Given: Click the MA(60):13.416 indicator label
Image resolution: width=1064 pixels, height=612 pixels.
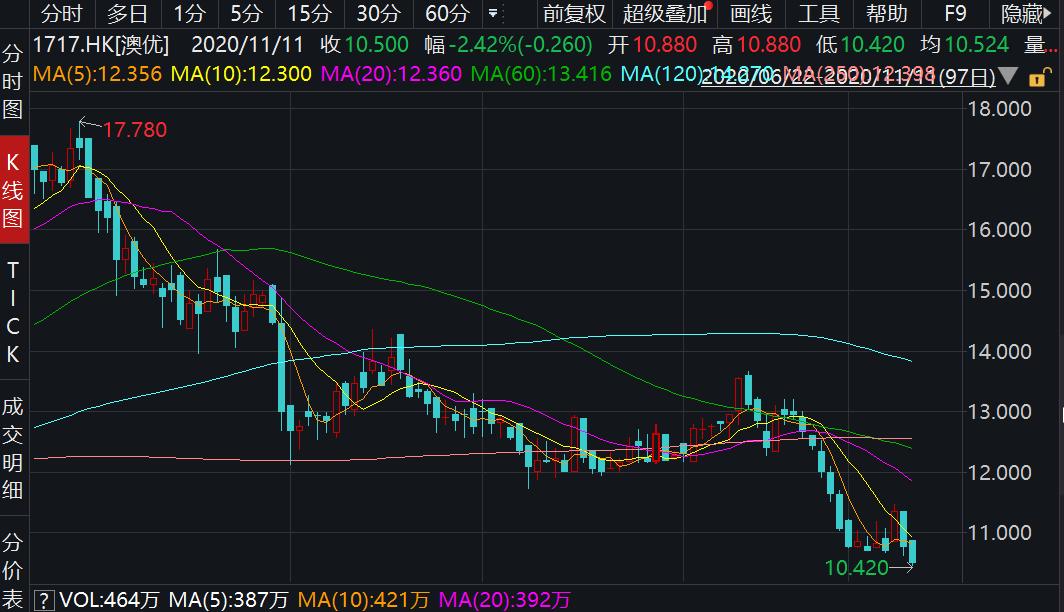Looking at the screenshot, I should click(x=541, y=73).
